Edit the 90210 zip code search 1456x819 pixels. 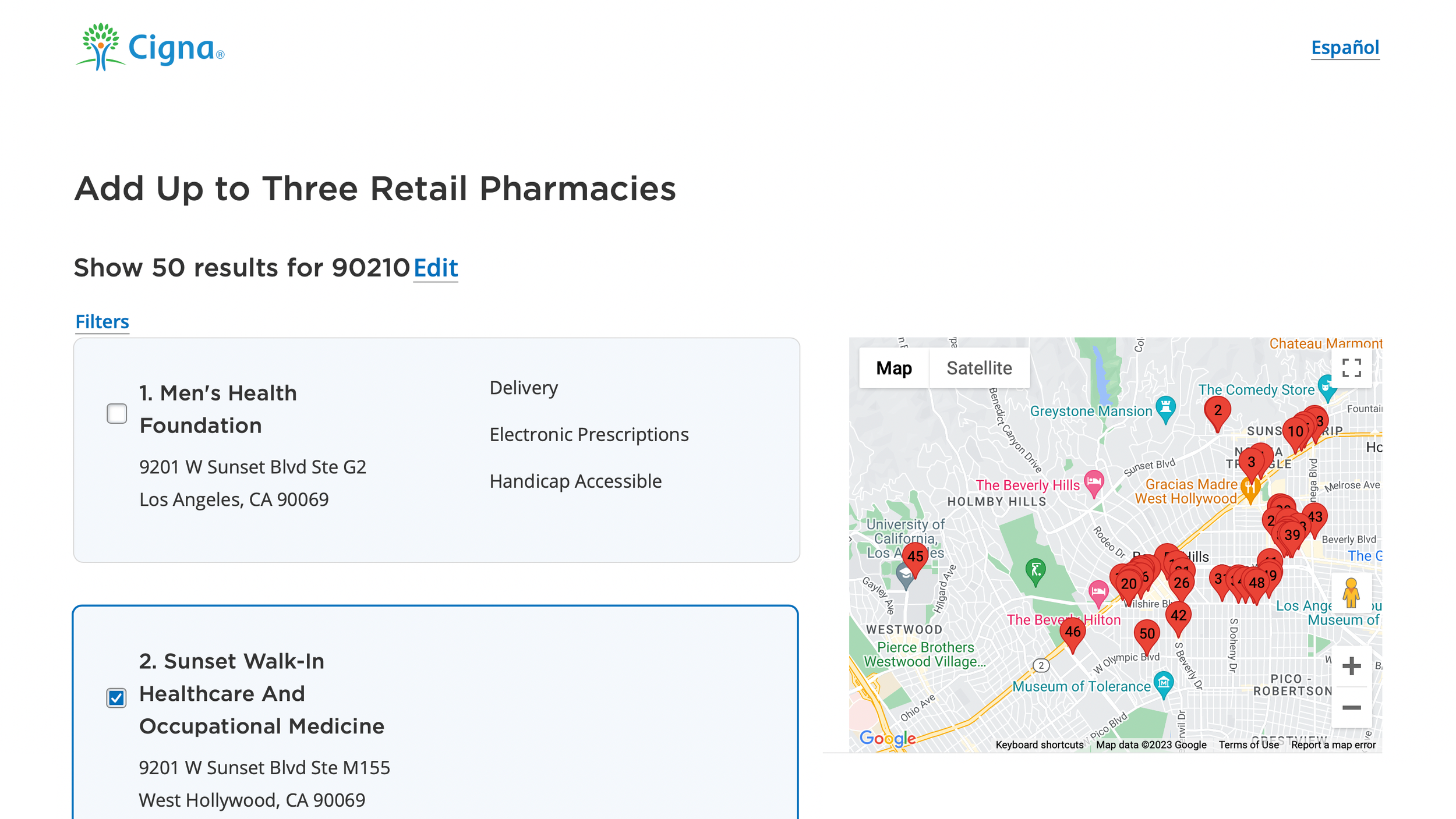tap(436, 268)
